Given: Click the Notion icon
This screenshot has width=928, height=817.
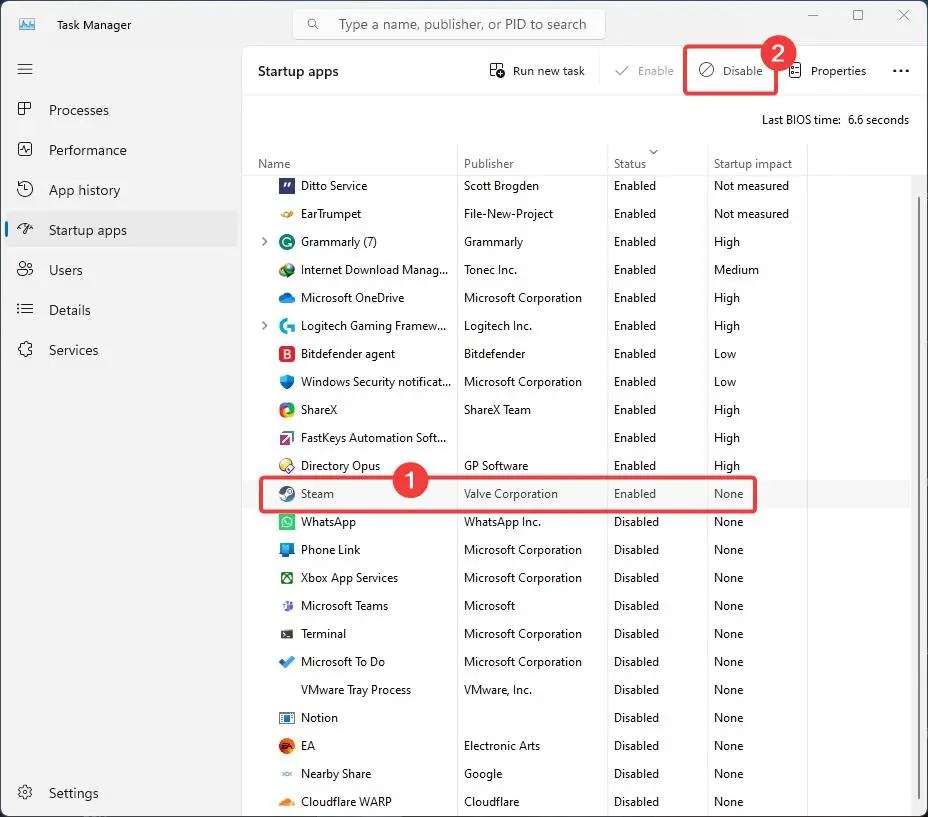Looking at the screenshot, I should point(286,718).
